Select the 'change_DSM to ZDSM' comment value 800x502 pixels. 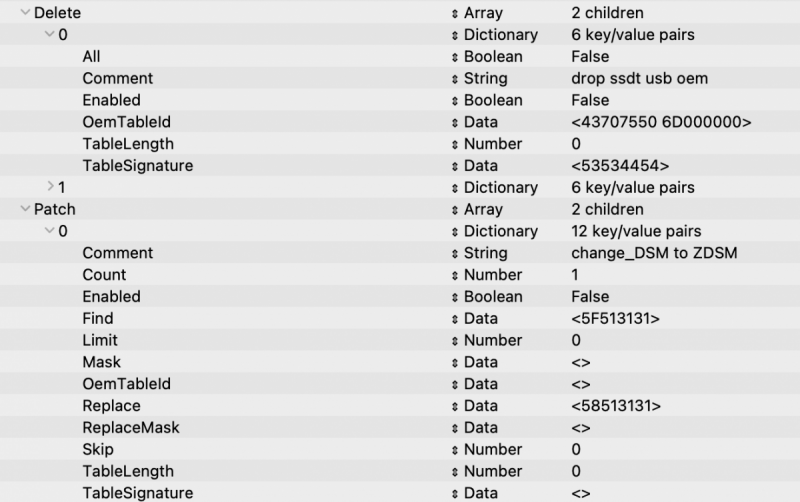tap(646, 253)
